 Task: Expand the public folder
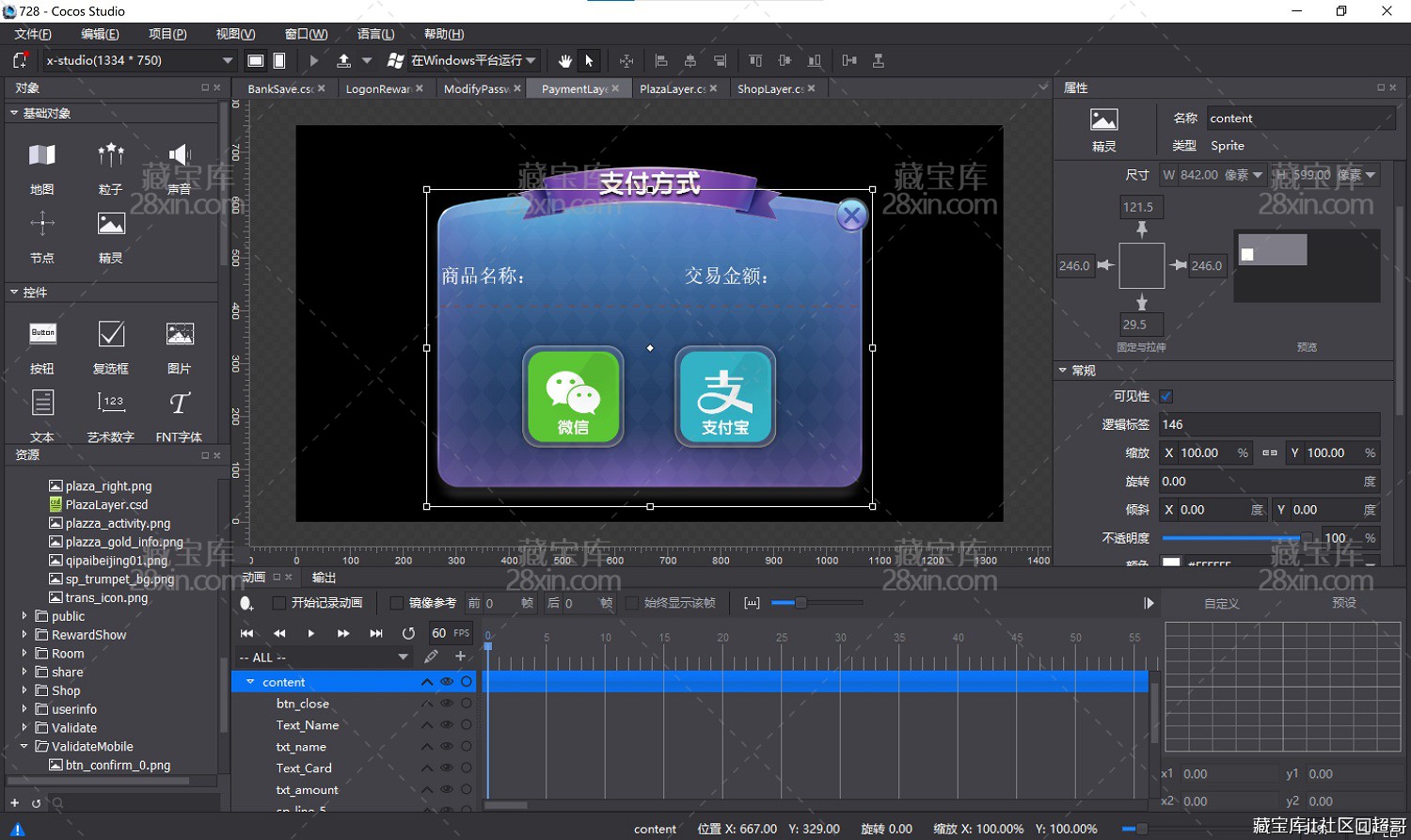[24, 616]
